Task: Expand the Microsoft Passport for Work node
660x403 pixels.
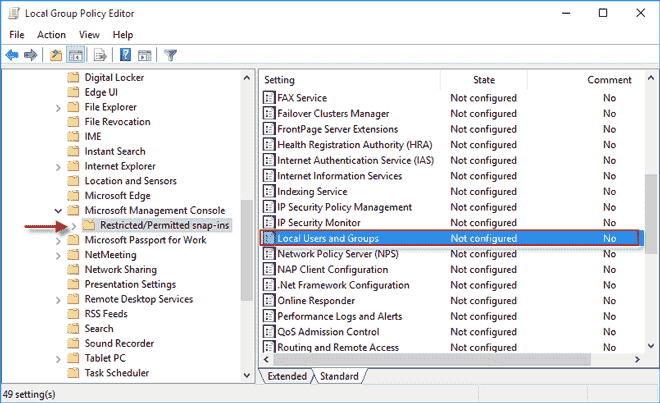Action: tap(58, 241)
